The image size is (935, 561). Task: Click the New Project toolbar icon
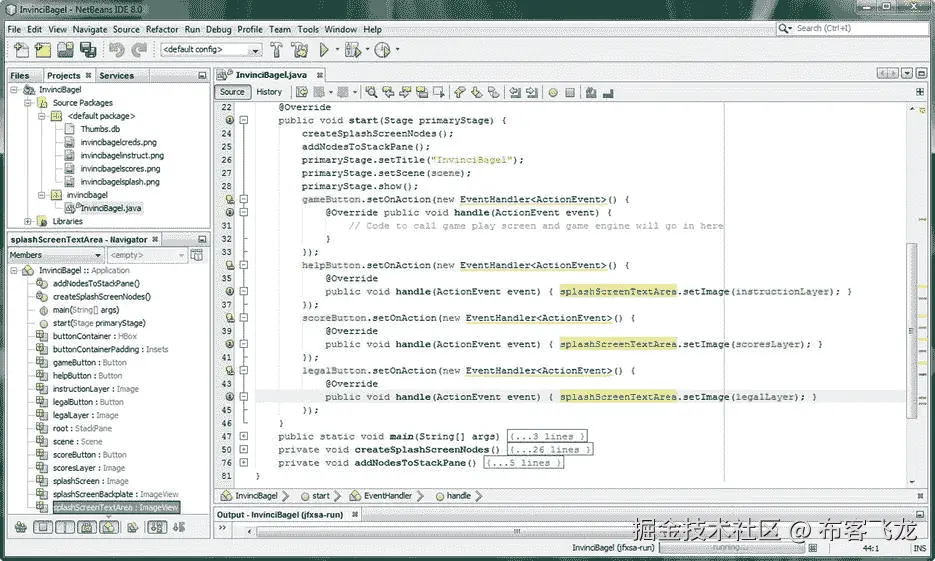[x=43, y=50]
